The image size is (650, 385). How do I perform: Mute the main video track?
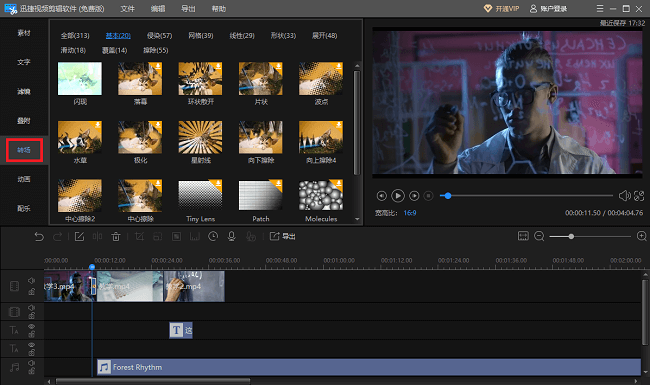click(x=32, y=281)
